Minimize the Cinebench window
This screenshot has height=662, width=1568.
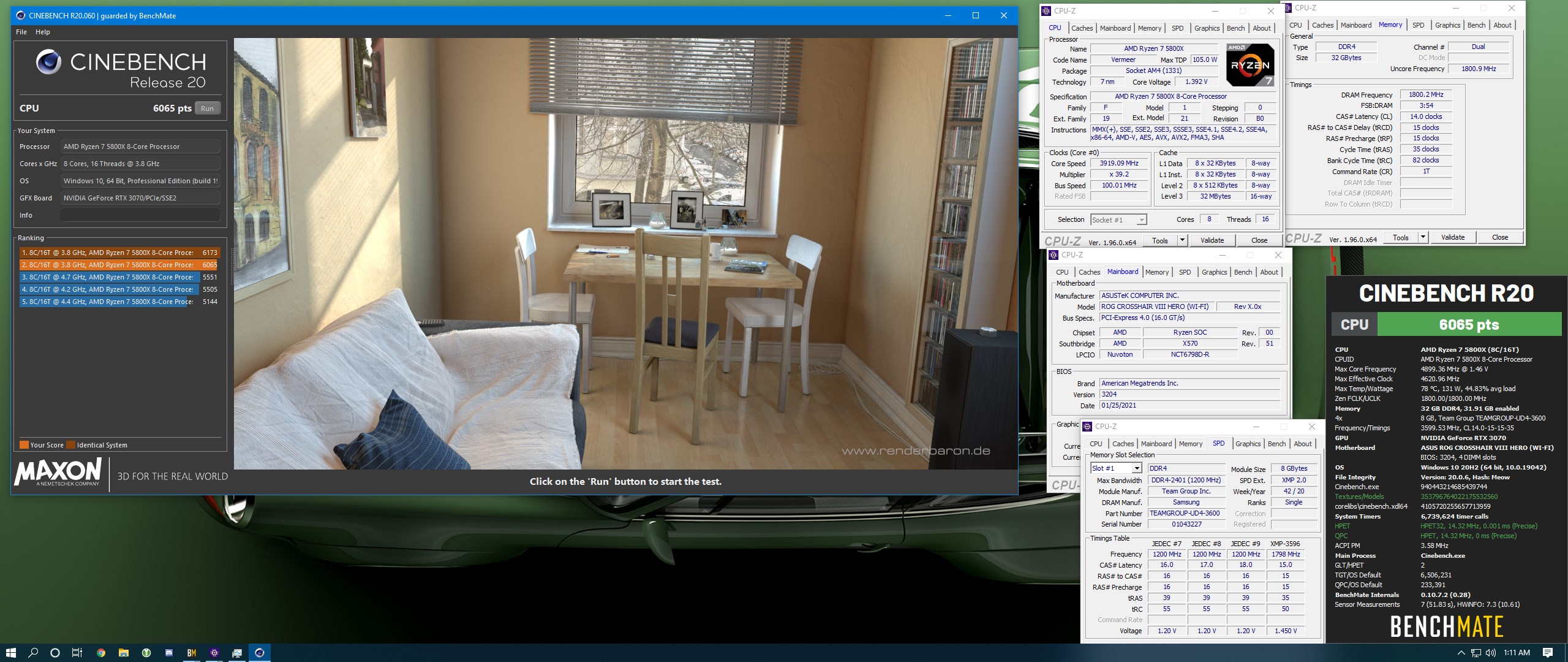tap(948, 15)
